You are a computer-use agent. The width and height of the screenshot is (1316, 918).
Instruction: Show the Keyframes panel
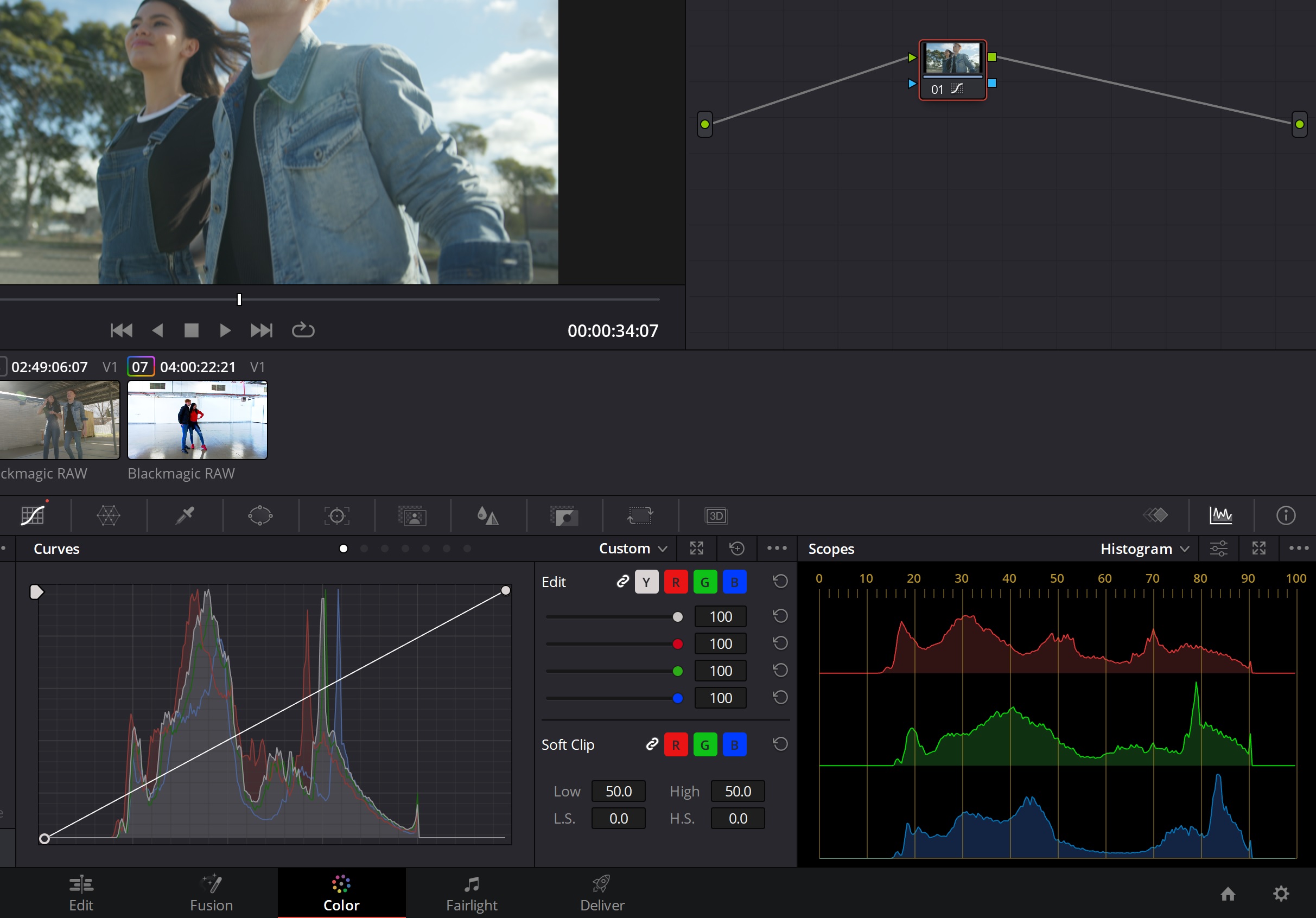[1155, 515]
